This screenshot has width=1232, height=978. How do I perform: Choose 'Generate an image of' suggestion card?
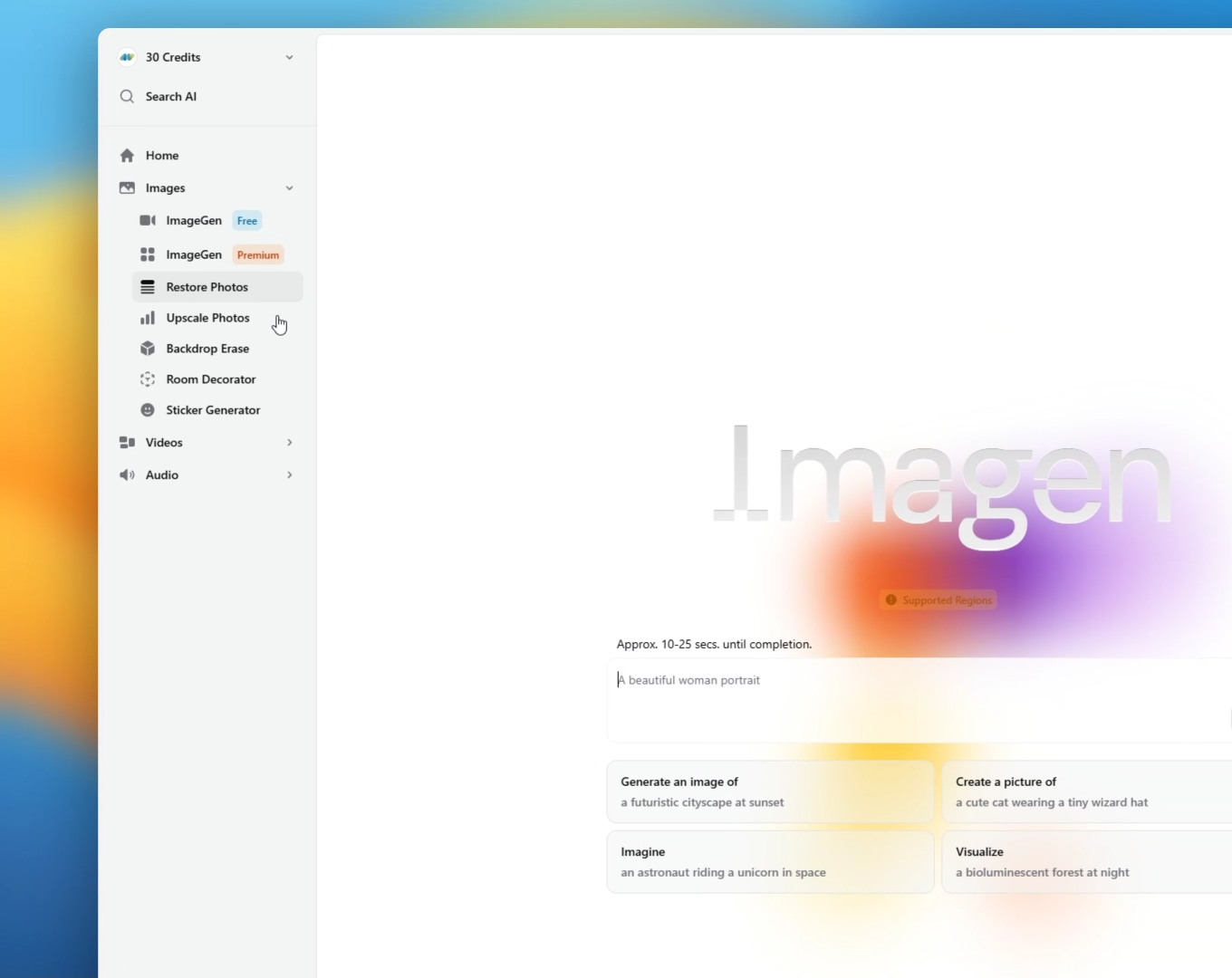click(x=770, y=792)
